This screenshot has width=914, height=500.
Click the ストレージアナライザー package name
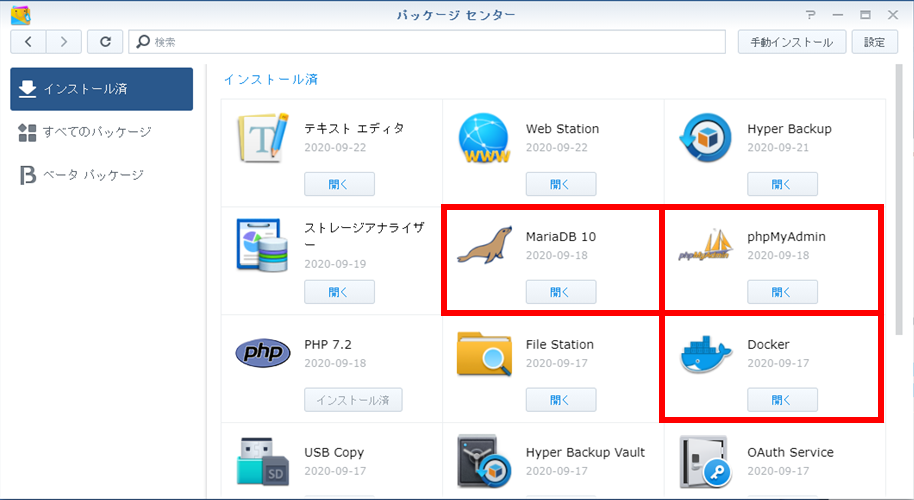[364, 235]
